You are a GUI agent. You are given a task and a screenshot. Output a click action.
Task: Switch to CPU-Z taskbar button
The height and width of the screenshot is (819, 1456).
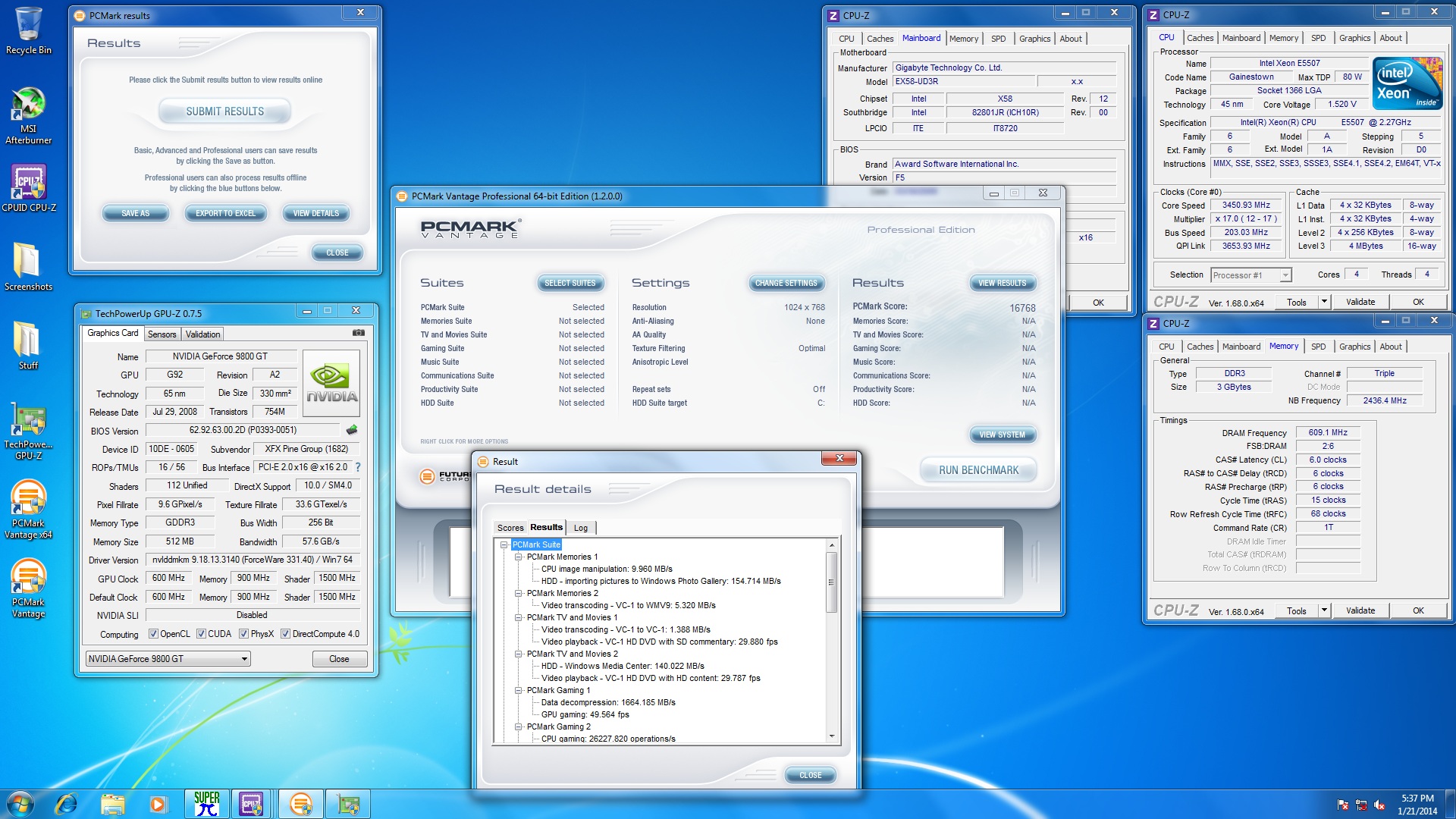252,804
